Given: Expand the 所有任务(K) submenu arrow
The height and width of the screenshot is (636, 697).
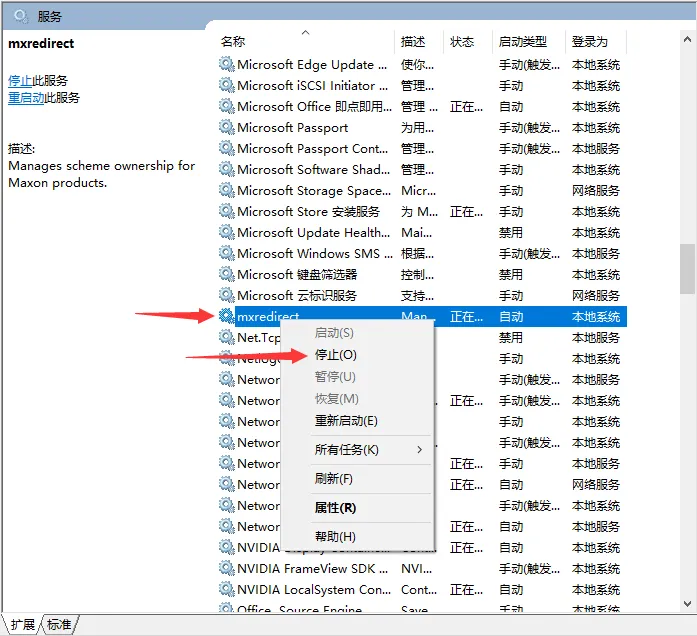Looking at the screenshot, I should coord(420,450).
